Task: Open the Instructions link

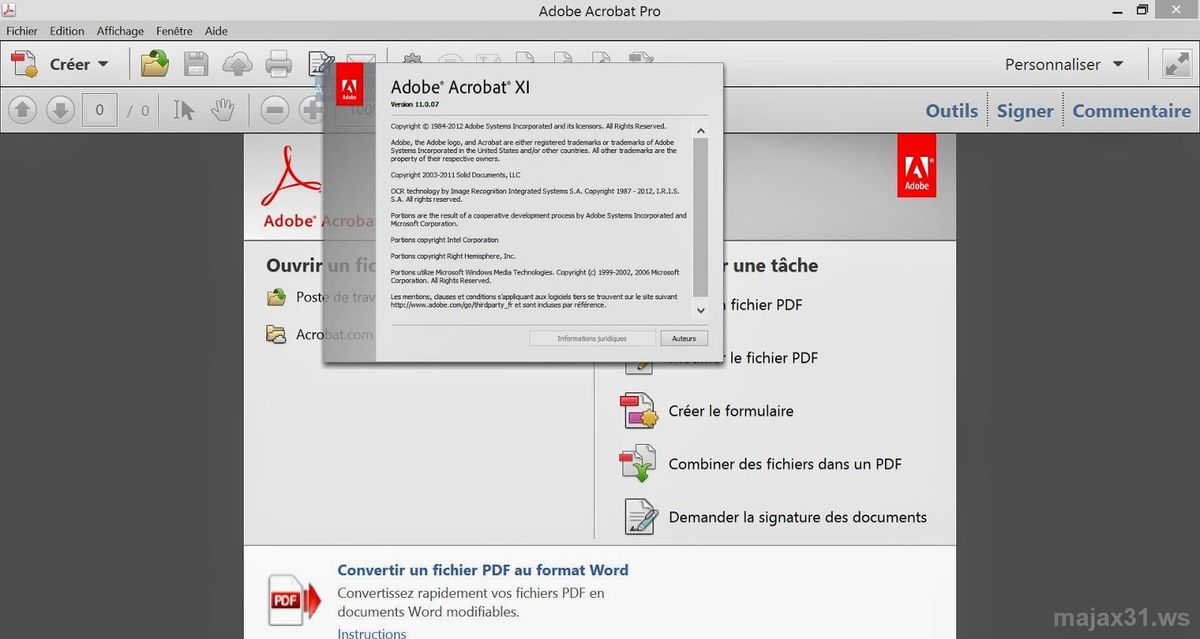Action: point(372,632)
